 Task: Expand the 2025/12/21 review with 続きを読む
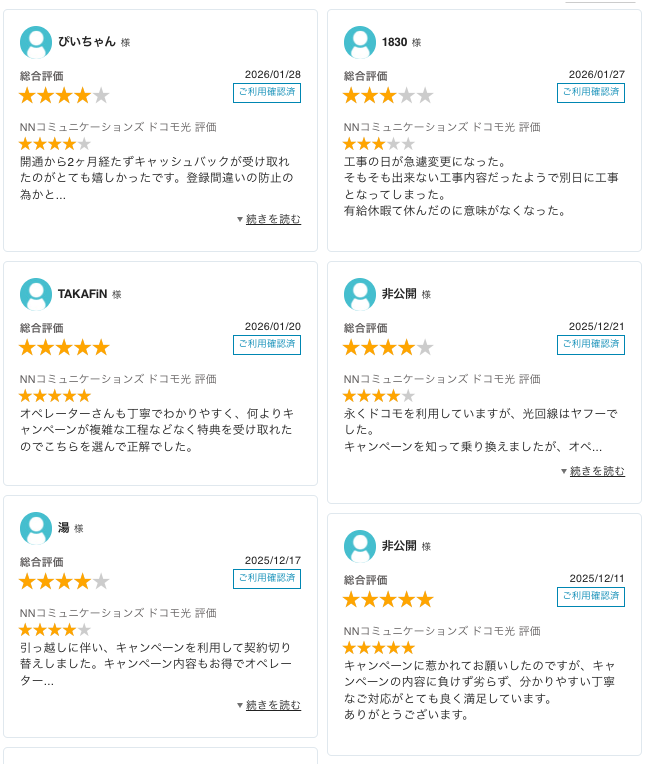click(597, 471)
